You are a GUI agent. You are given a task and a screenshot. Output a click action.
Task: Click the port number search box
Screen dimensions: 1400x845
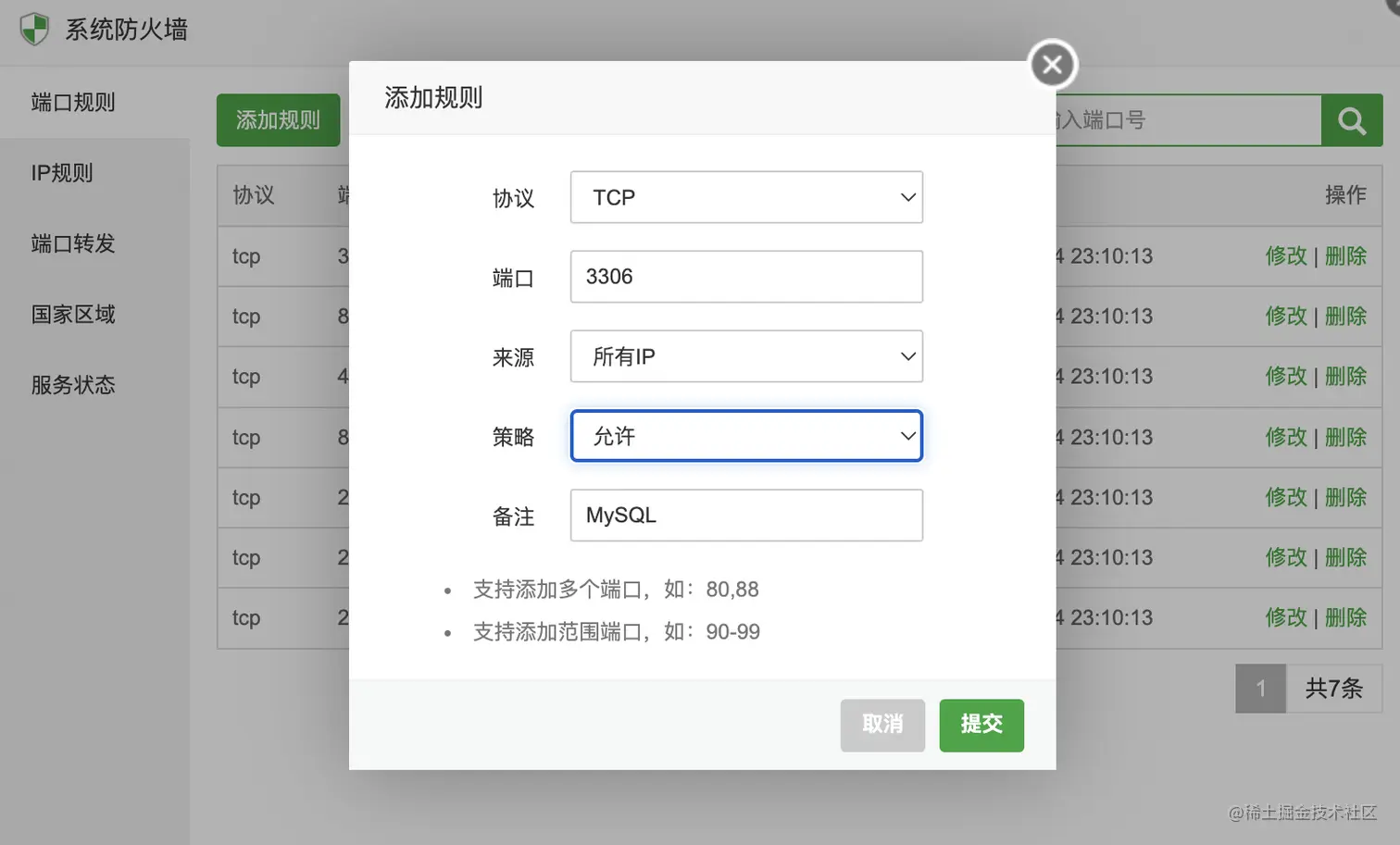click(1188, 120)
